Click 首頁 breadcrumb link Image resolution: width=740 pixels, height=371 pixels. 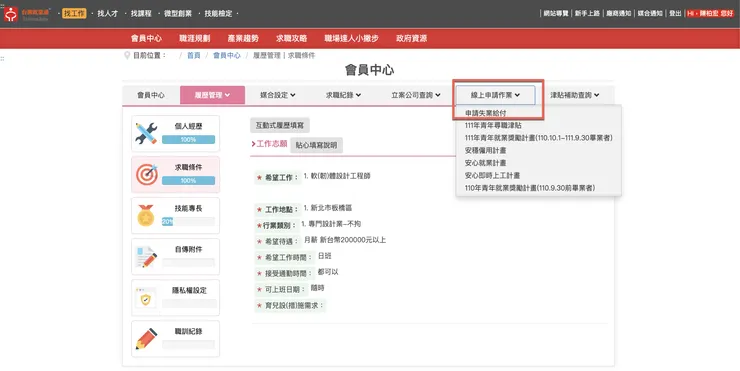193,55
